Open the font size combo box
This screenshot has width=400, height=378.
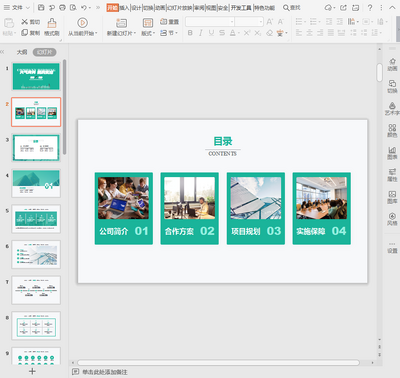point(249,22)
